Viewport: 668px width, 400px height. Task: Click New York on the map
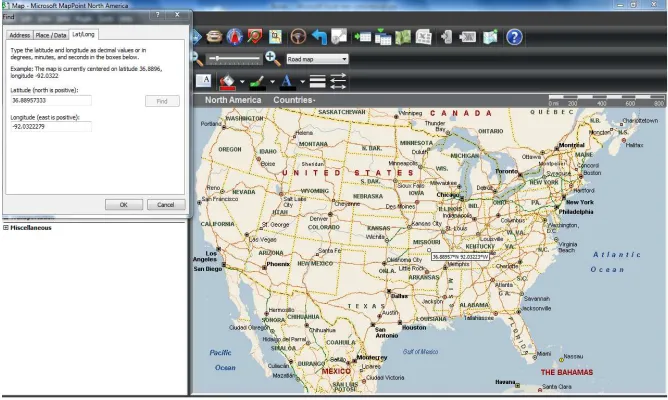pyautogui.click(x=579, y=202)
